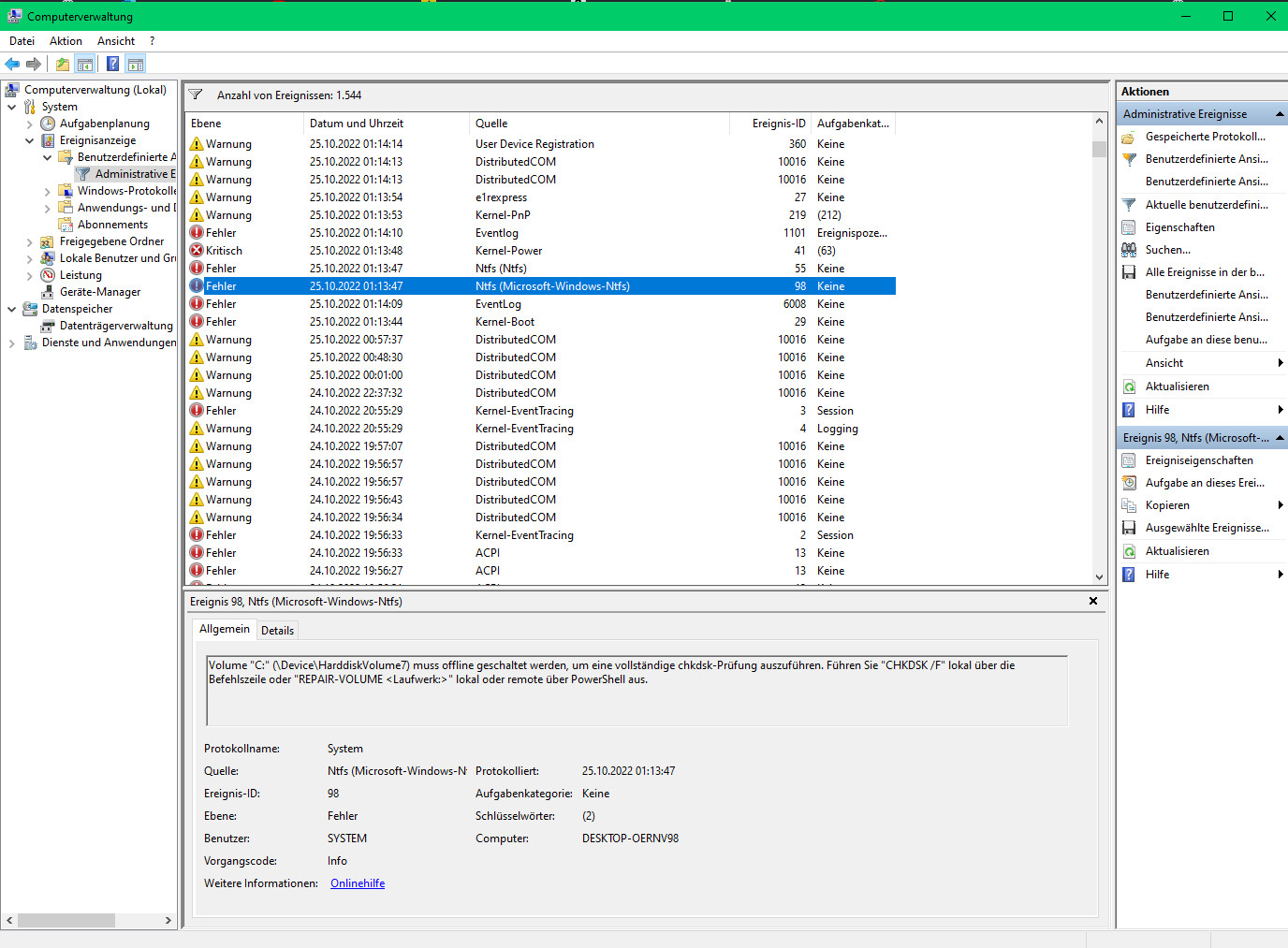
Task: Click the Gespeicherte Protokoll folder icon
Action: 1129,137
